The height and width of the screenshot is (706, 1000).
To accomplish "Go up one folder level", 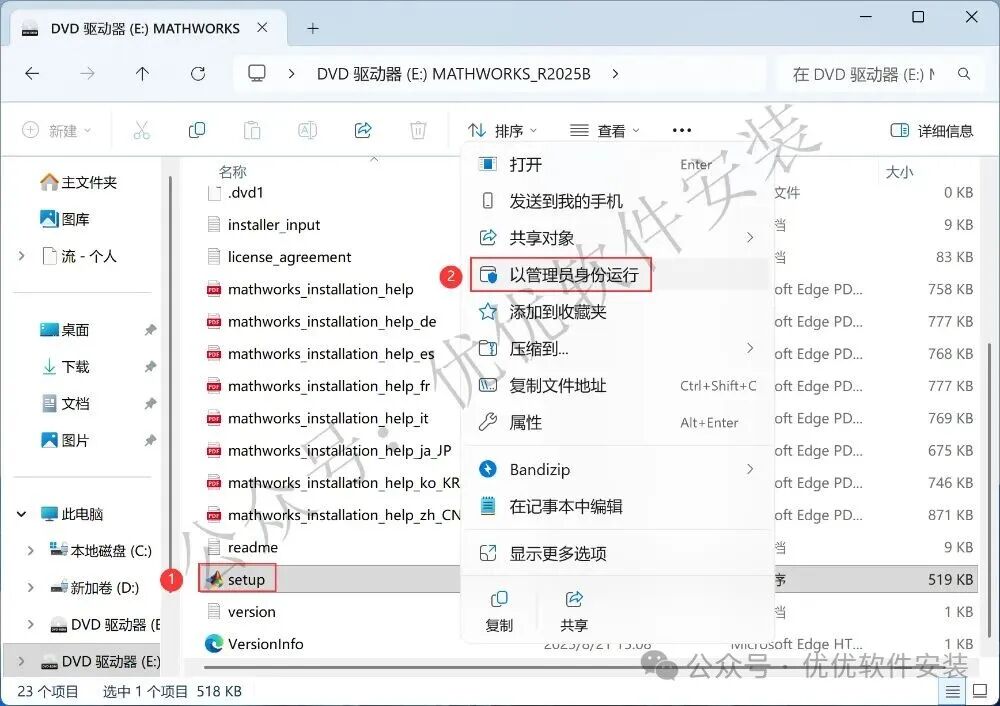I will click(142, 74).
